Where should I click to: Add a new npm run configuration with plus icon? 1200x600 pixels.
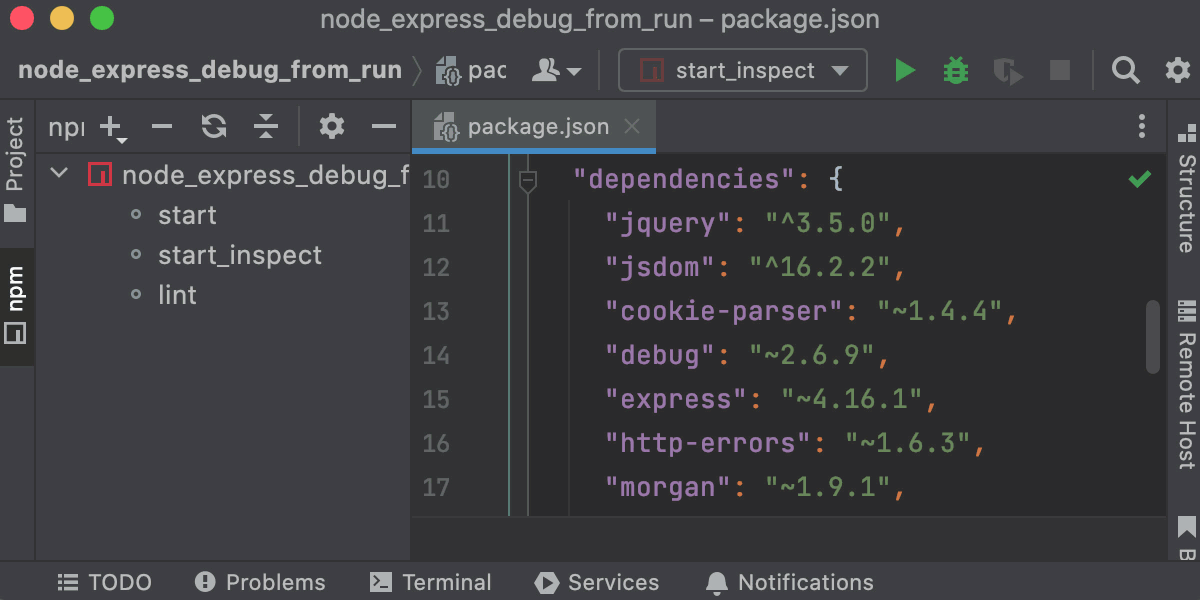coord(108,127)
